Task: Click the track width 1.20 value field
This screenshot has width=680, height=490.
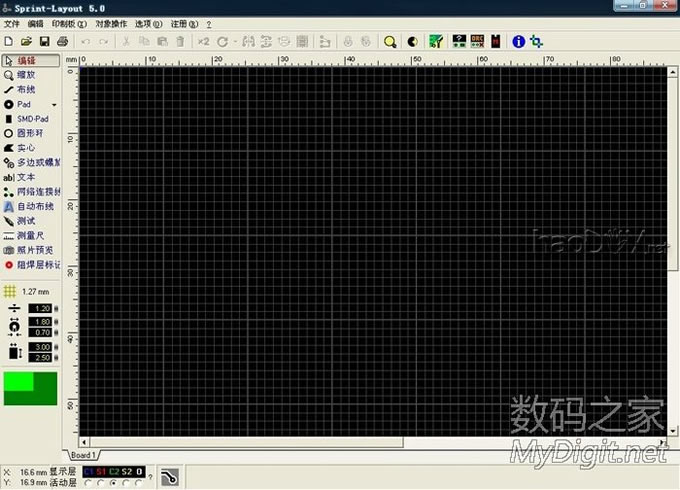Action: pyautogui.click(x=40, y=308)
